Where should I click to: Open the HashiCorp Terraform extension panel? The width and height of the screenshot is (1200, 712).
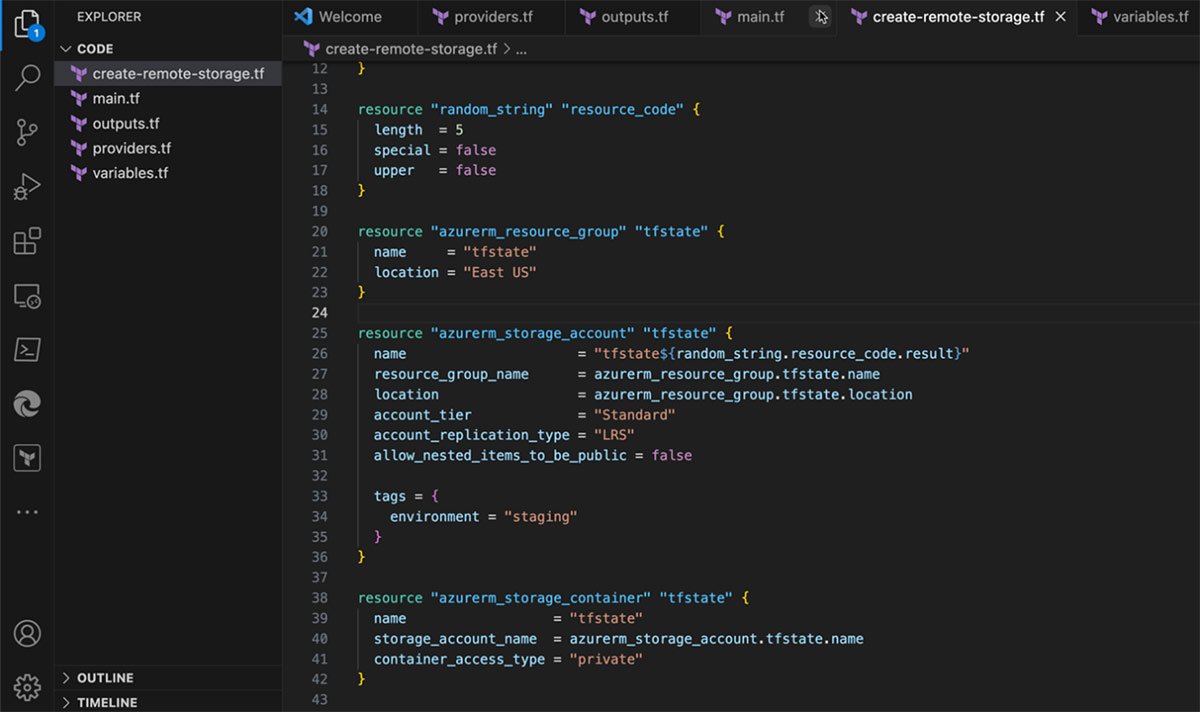point(27,458)
